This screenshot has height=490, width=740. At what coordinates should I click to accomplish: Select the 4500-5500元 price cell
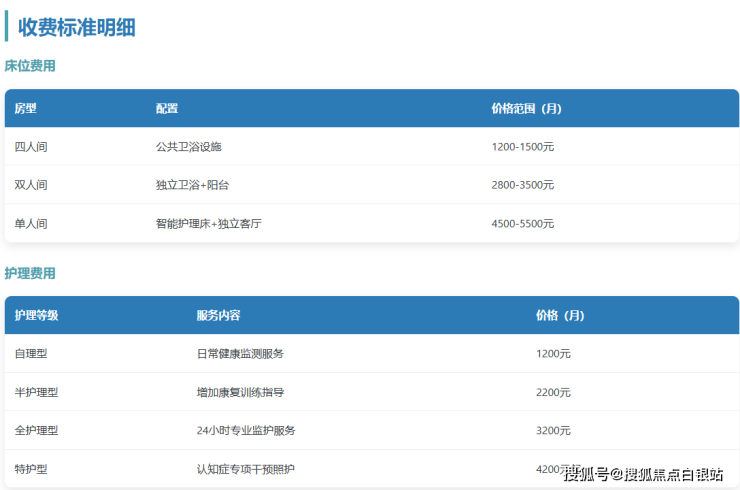[x=522, y=224]
